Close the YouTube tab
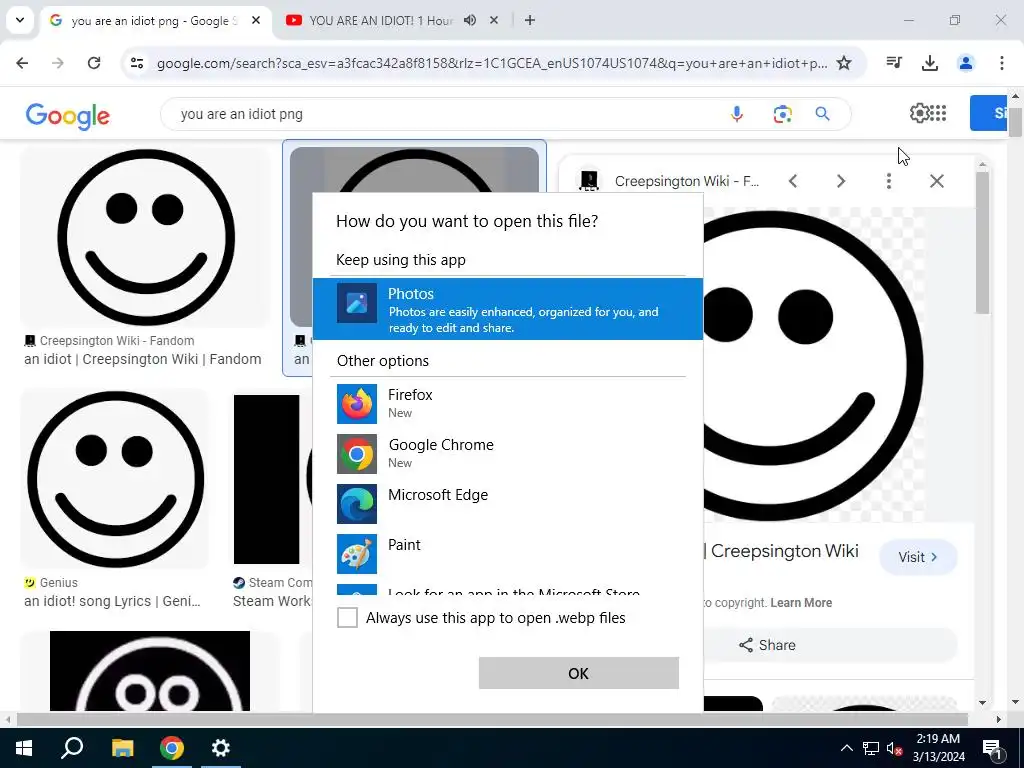The image size is (1024, 768). pyautogui.click(x=494, y=20)
